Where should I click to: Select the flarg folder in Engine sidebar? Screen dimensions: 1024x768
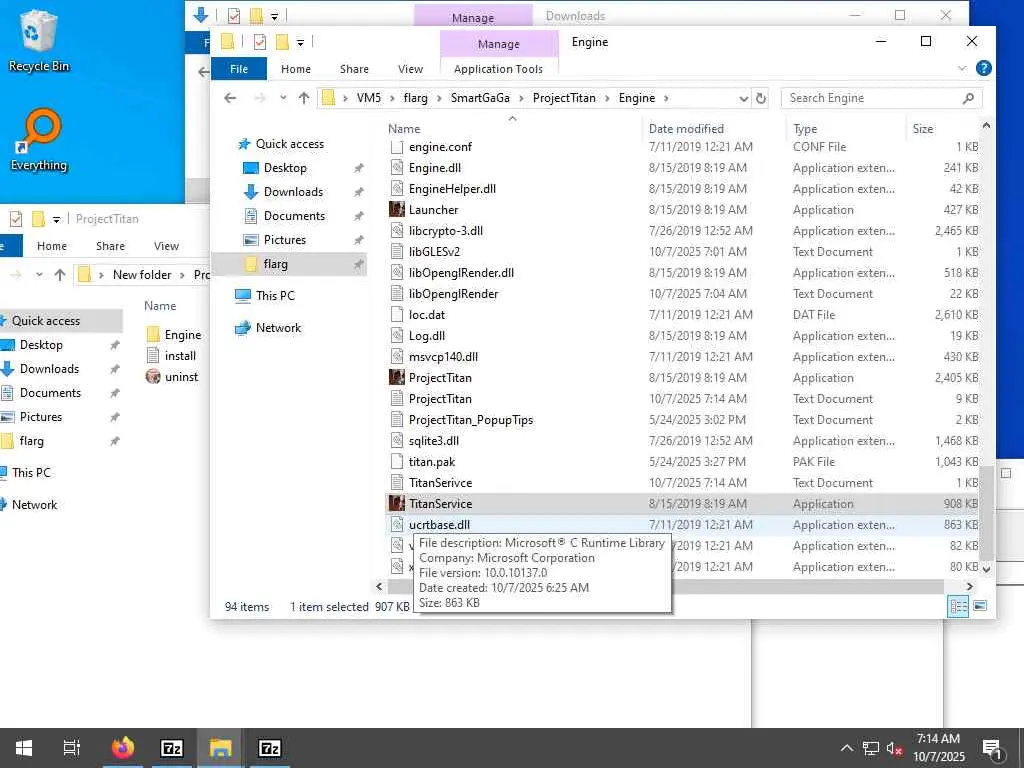pyautogui.click(x=274, y=264)
